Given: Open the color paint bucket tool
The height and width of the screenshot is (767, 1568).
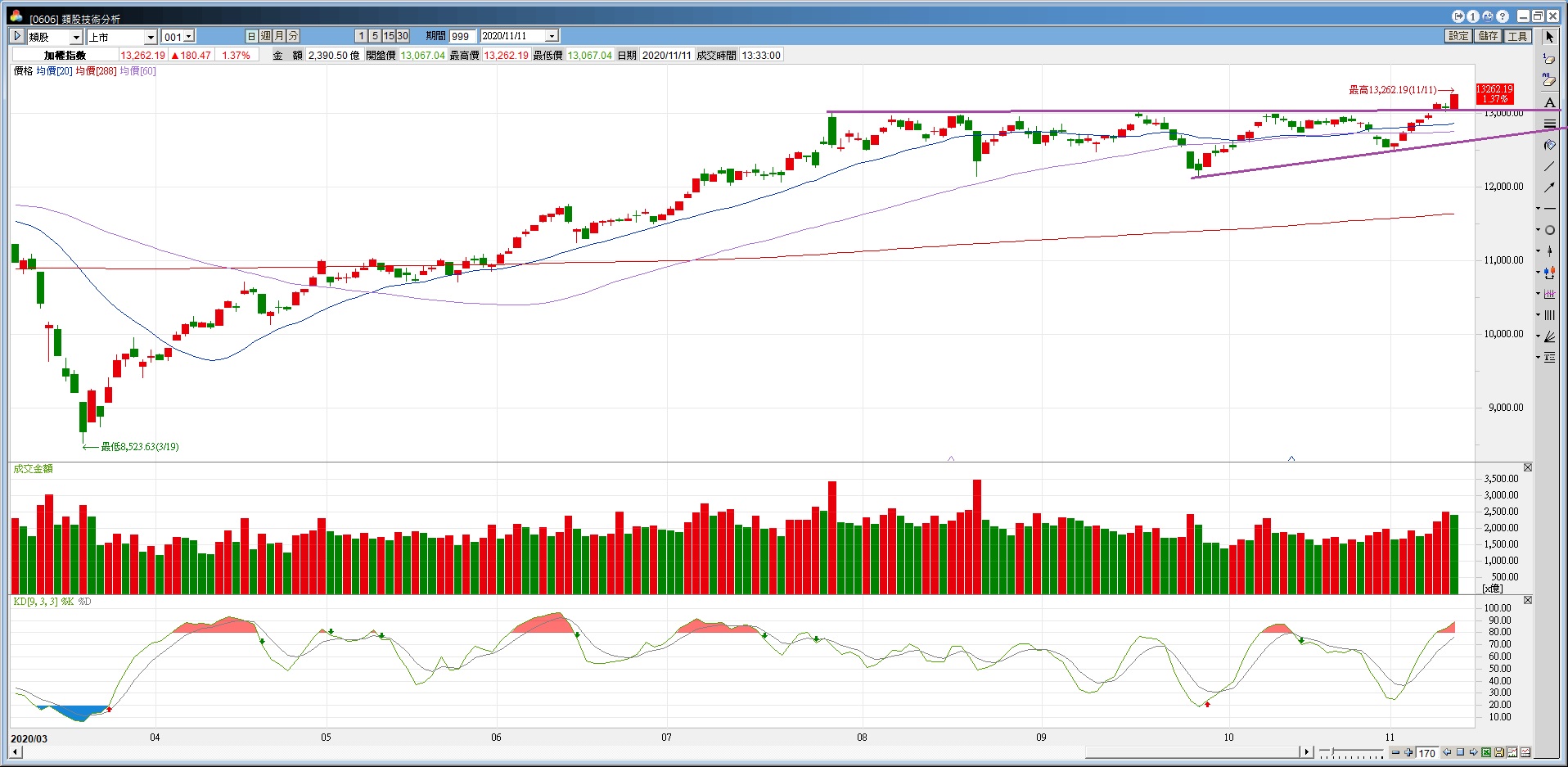Looking at the screenshot, I should click(x=1549, y=145).
